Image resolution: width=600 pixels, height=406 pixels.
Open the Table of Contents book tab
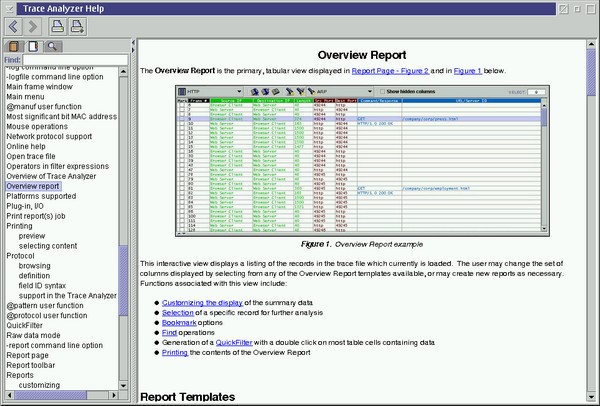point(14,47)
